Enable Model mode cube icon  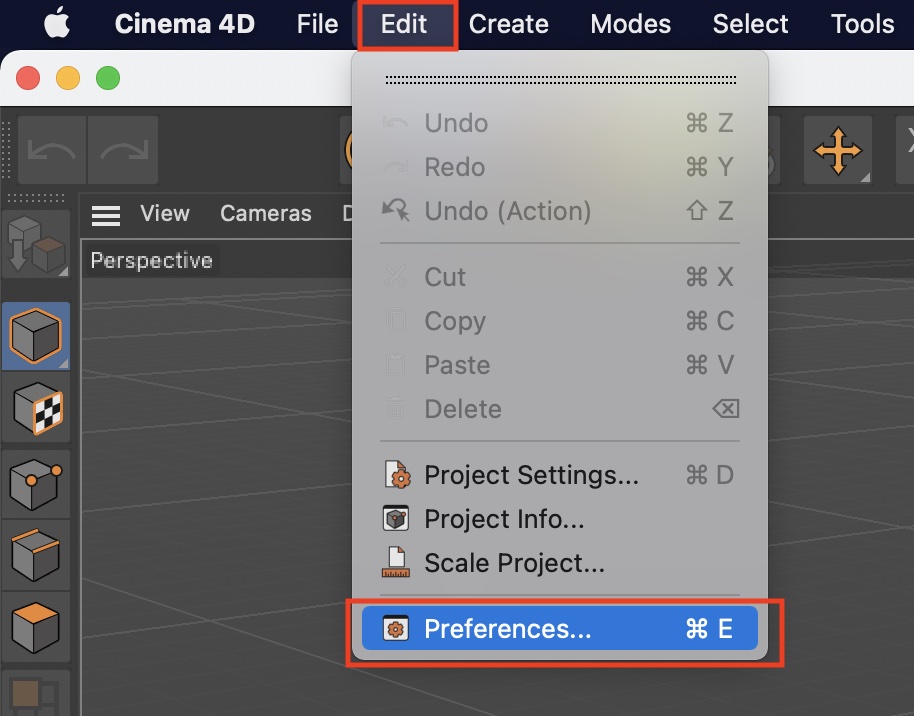tap(36, 335)
